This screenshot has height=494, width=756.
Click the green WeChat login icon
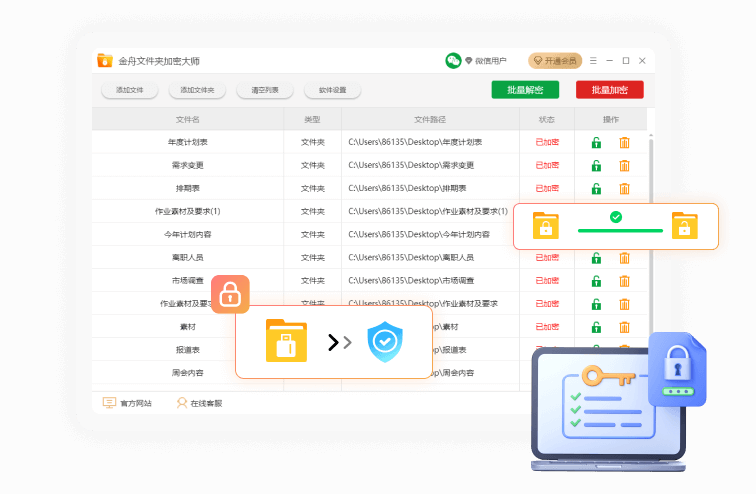[x=453, y=61]
